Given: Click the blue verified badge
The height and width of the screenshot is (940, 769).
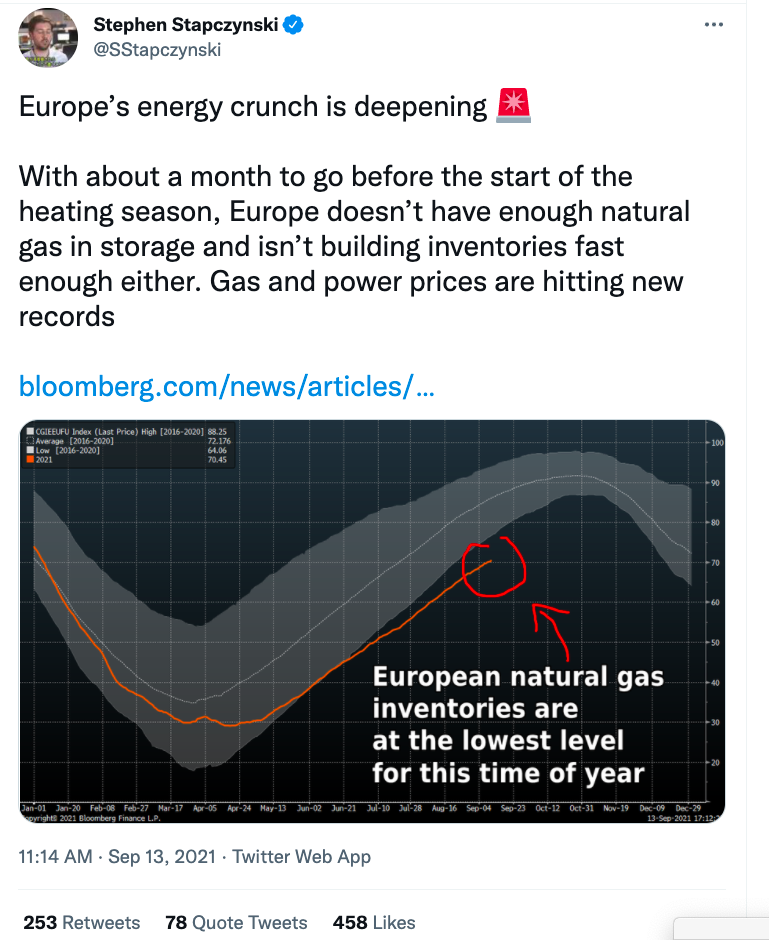Looking at the screenshot, I should coord(293,25).
